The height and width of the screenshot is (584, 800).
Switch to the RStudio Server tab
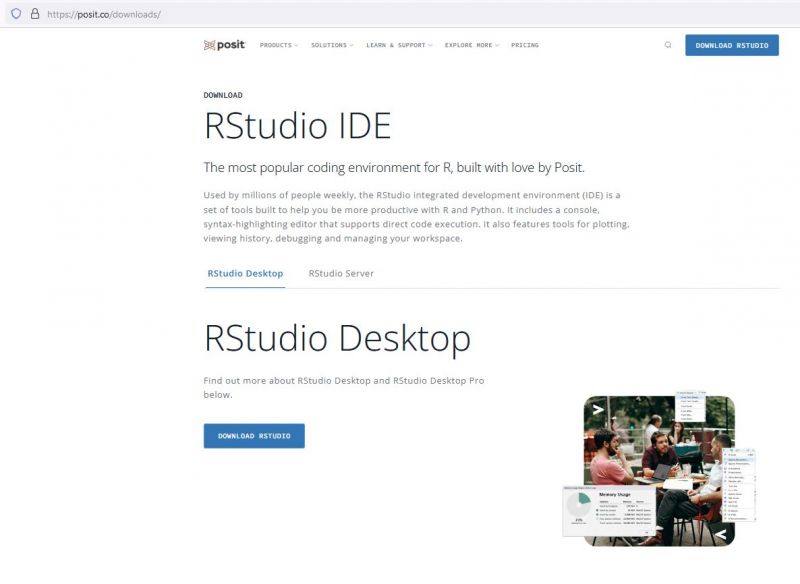341,272
